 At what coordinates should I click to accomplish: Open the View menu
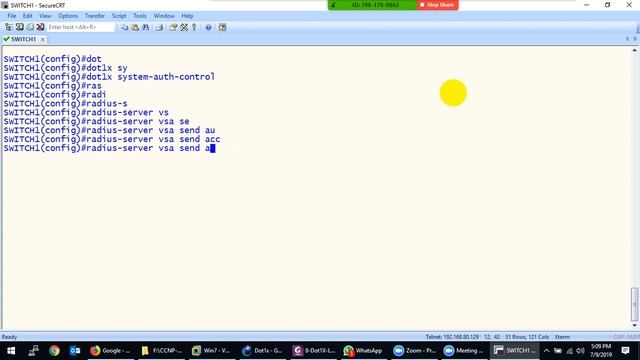click(x=45, y=16)
